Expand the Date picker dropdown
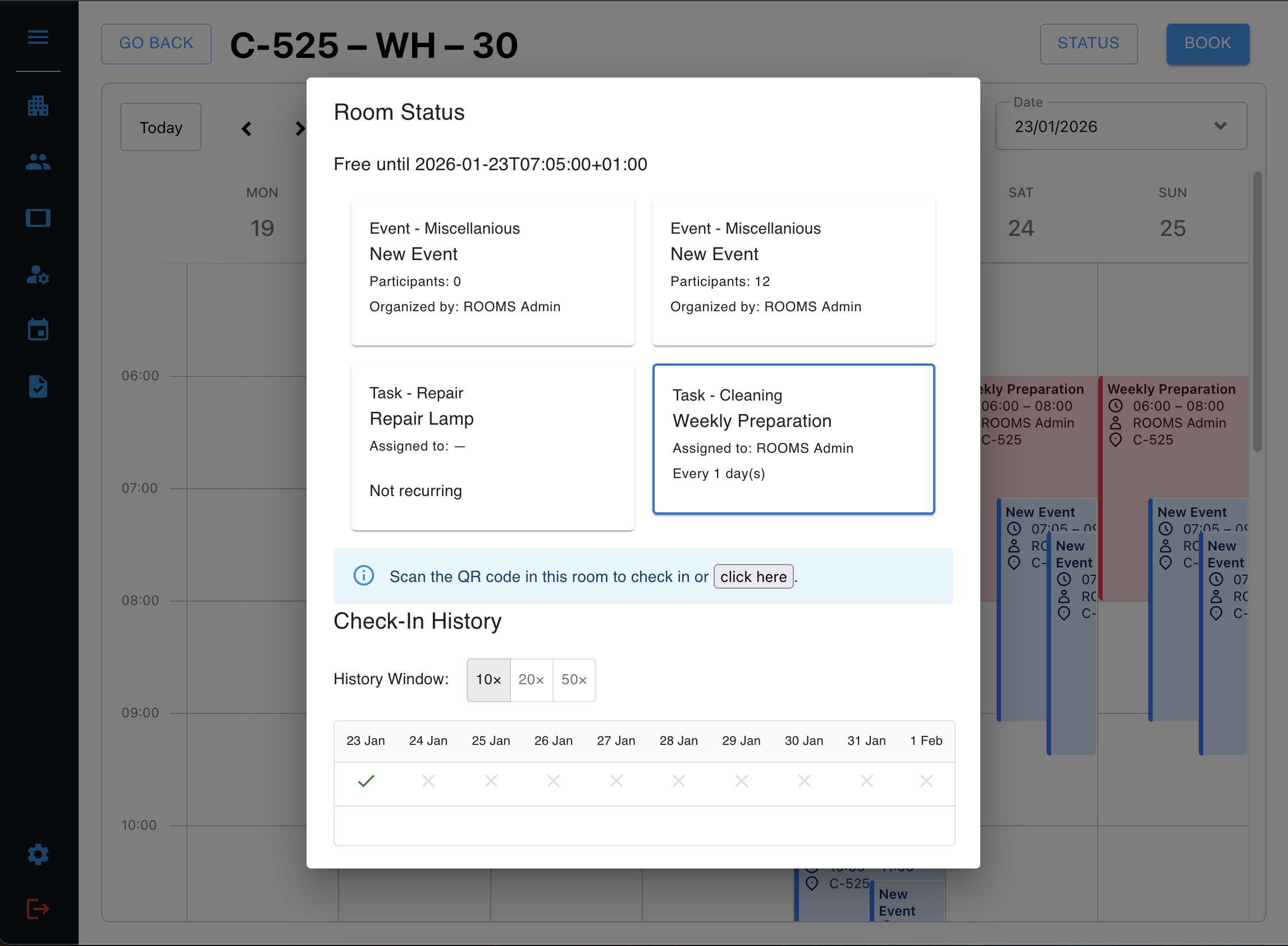The width and height of the screenshot is (1288, 946). (x=1220, y=126)
